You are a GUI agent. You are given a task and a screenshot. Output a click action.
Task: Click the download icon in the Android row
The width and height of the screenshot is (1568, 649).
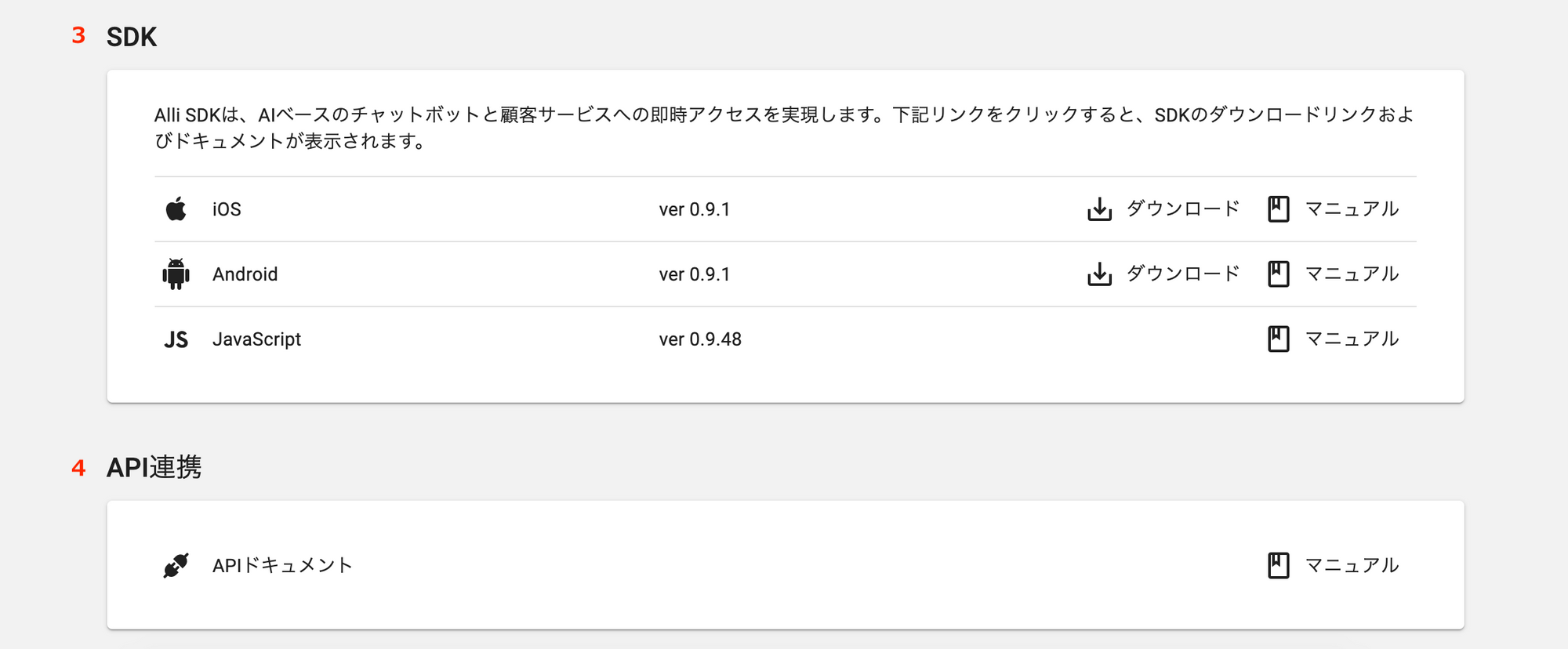coord(1099,274)
